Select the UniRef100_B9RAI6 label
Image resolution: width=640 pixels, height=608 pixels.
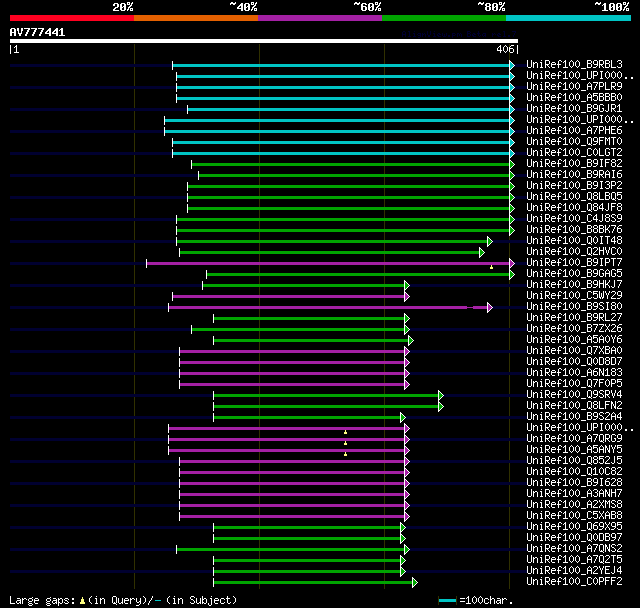pyautogui.click(x=574, y=175)
